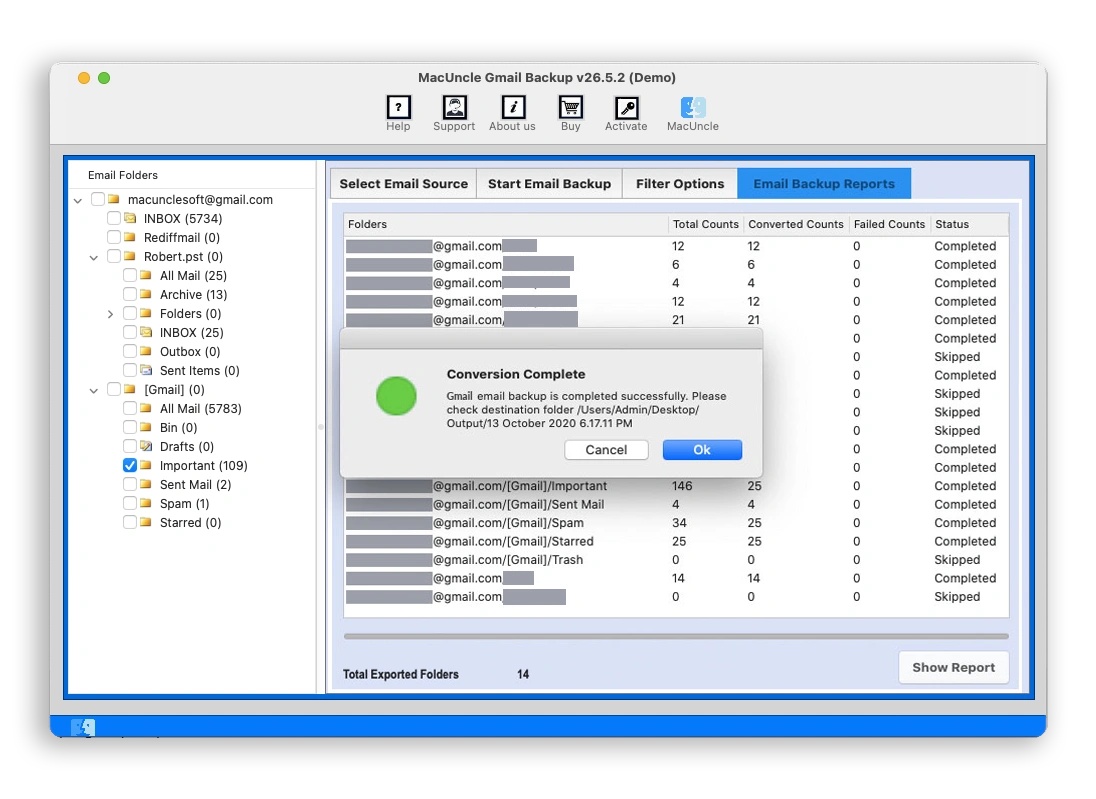Click Ok in Conversion Complete dialog
The height and width of the screenshot is (799, 1096).
702,449
